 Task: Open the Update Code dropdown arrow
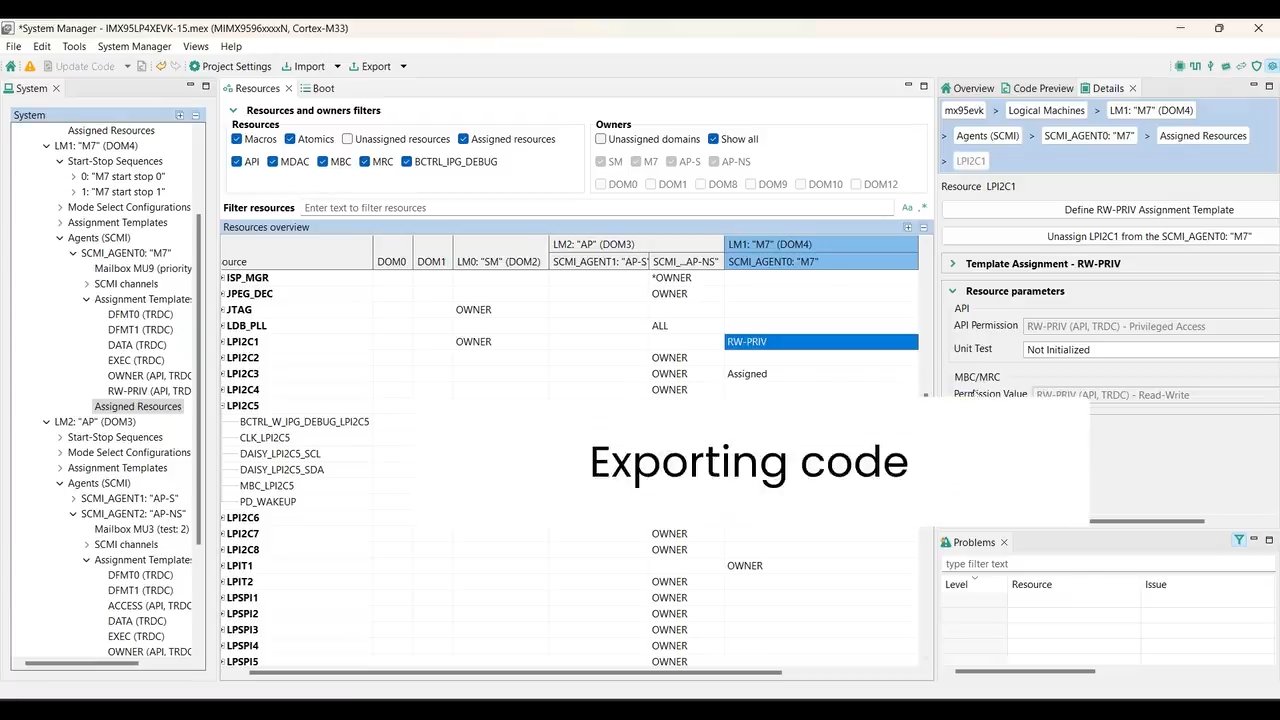coord(127,66)
